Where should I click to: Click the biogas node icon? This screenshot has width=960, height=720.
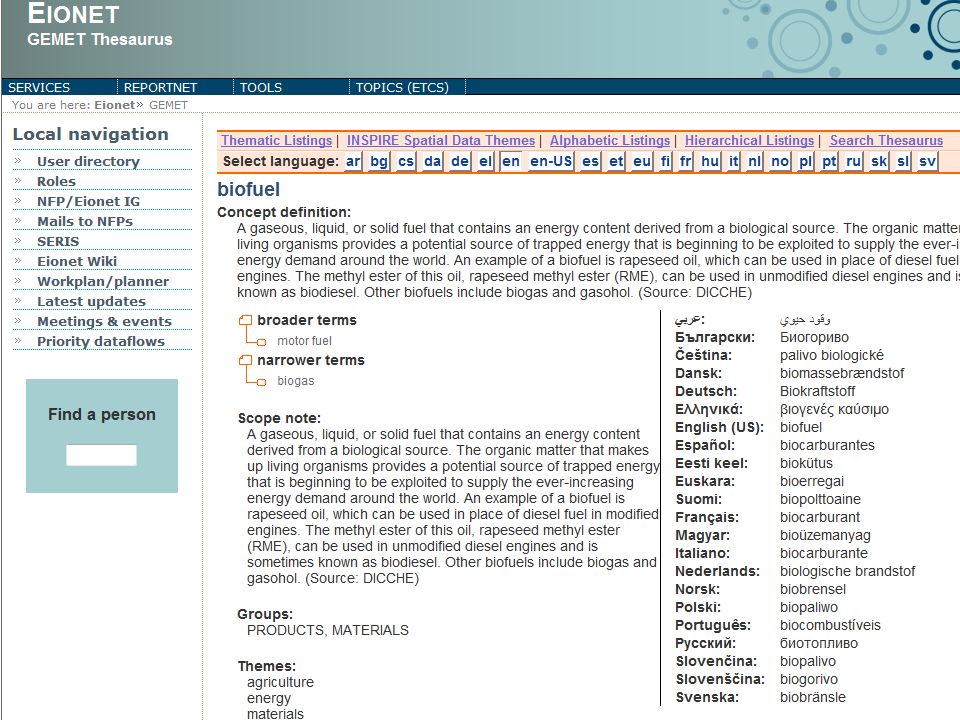(x=261, y=382)
